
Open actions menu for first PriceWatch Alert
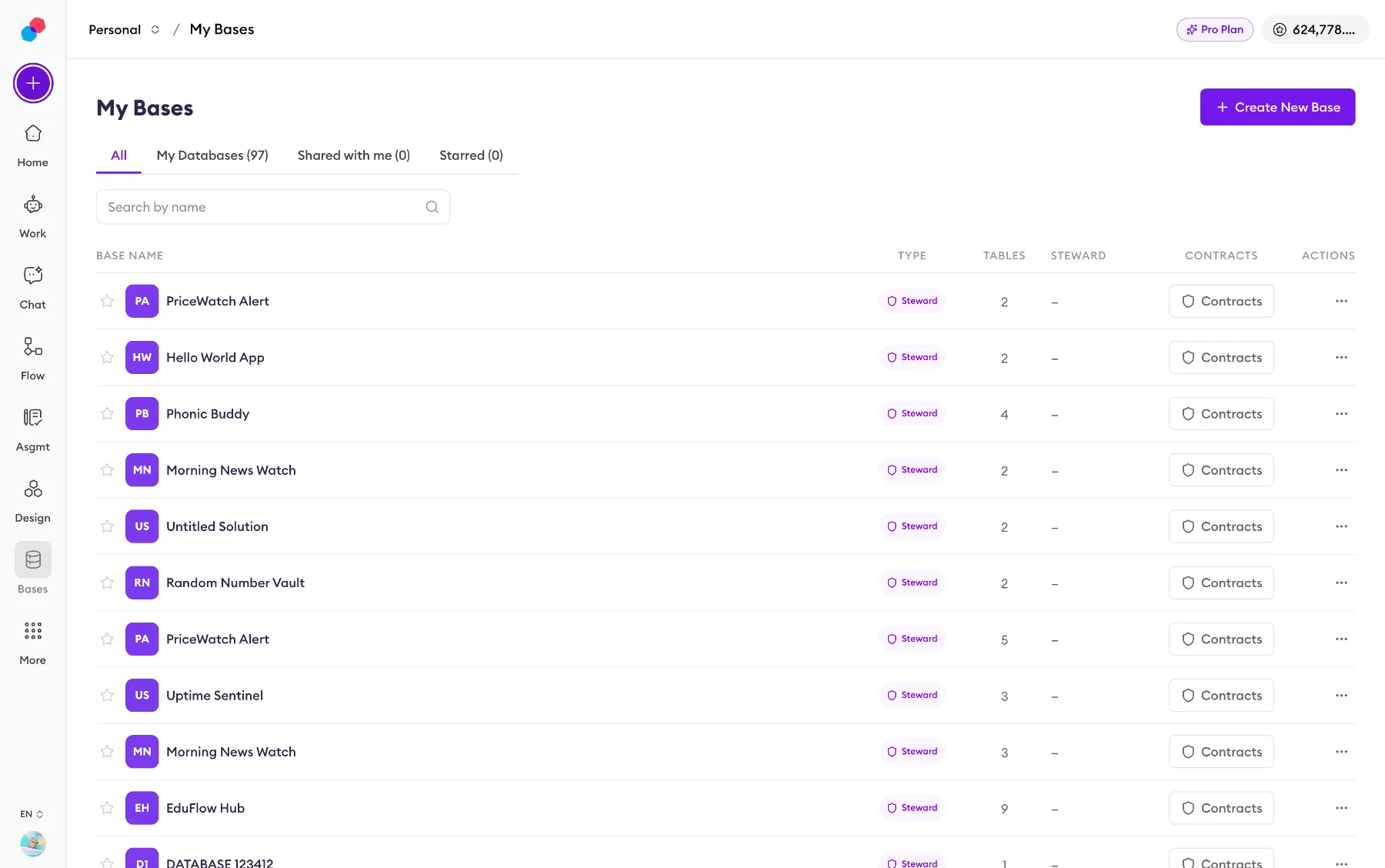click(x=1341, y=301)
